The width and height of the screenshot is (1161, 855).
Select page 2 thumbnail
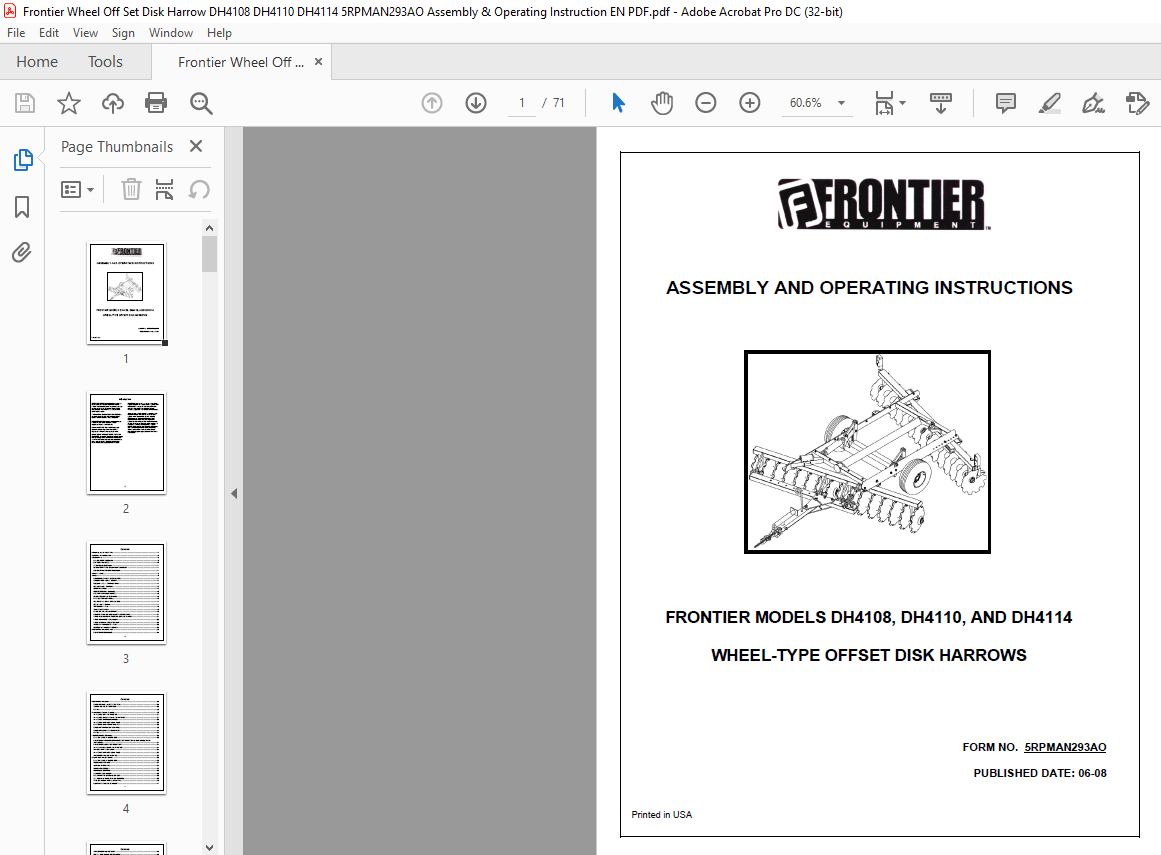coord(127,443)
